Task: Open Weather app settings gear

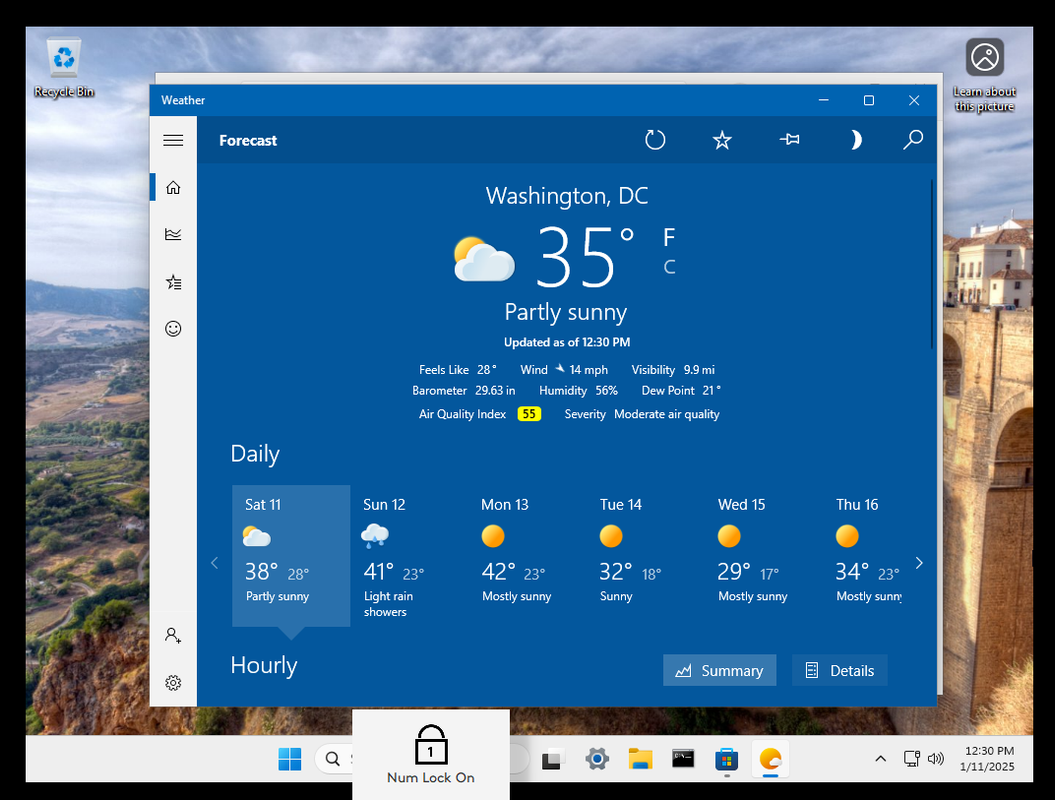Action: coord(173,683)
